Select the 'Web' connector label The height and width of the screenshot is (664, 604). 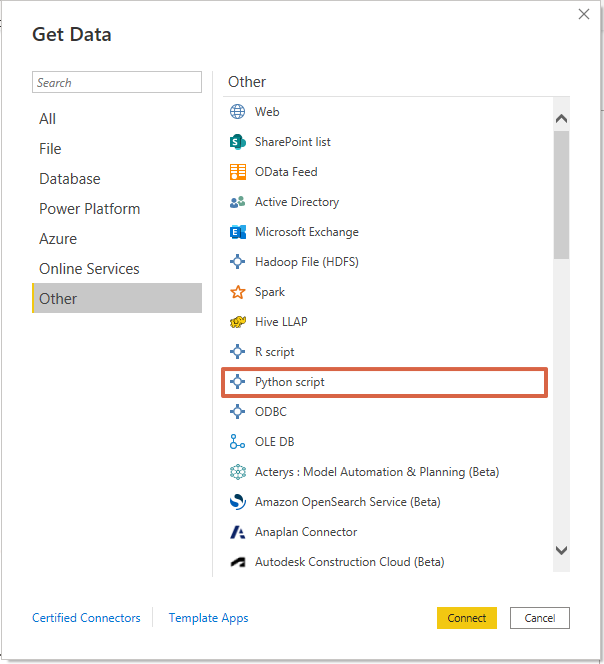(267, 112)
